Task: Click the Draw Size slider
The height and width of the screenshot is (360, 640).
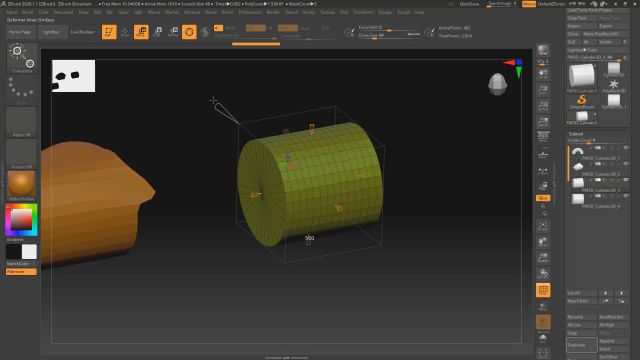Action: [x=389, y=36]
